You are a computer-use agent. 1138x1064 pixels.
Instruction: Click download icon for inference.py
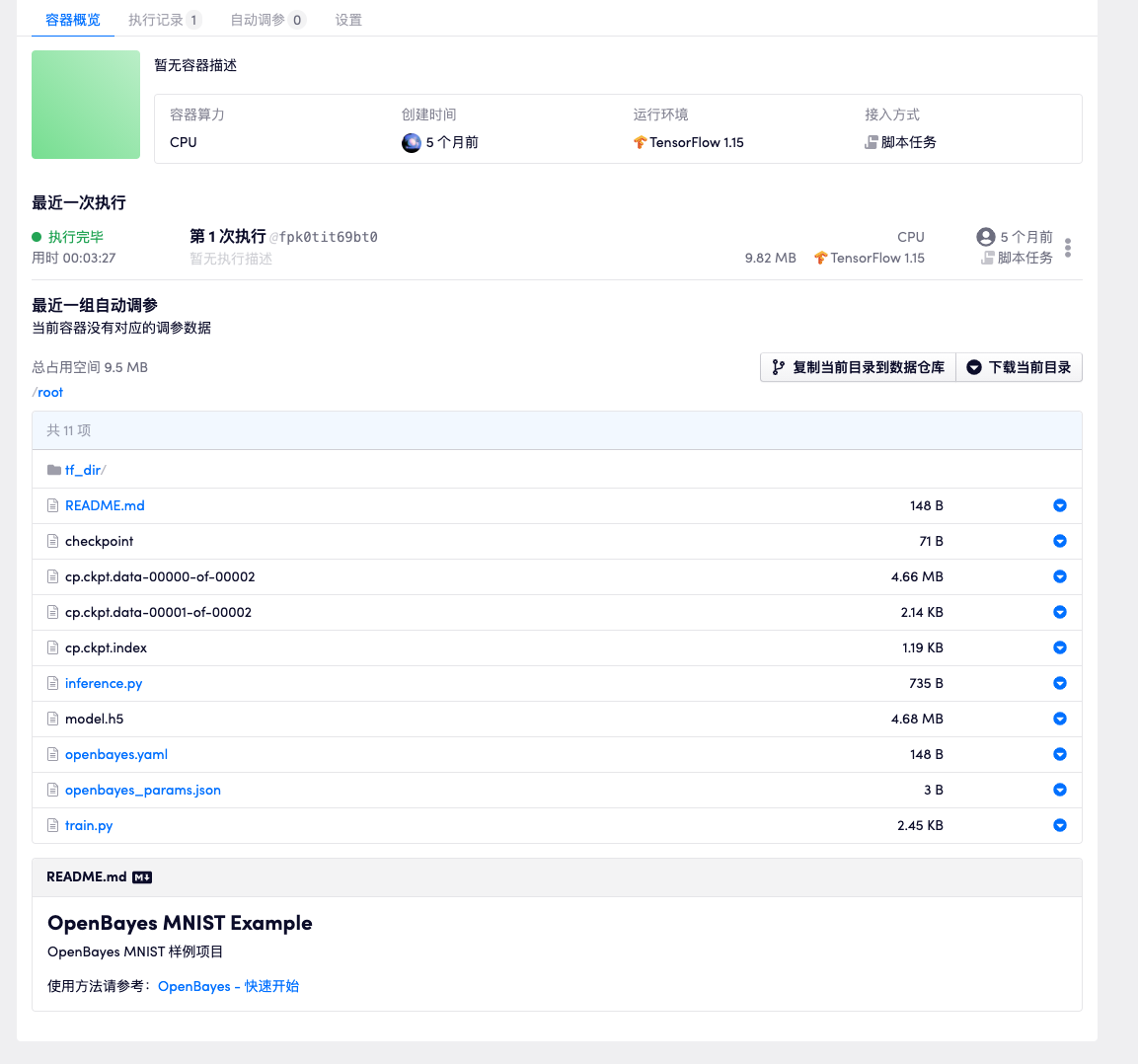1060,683
